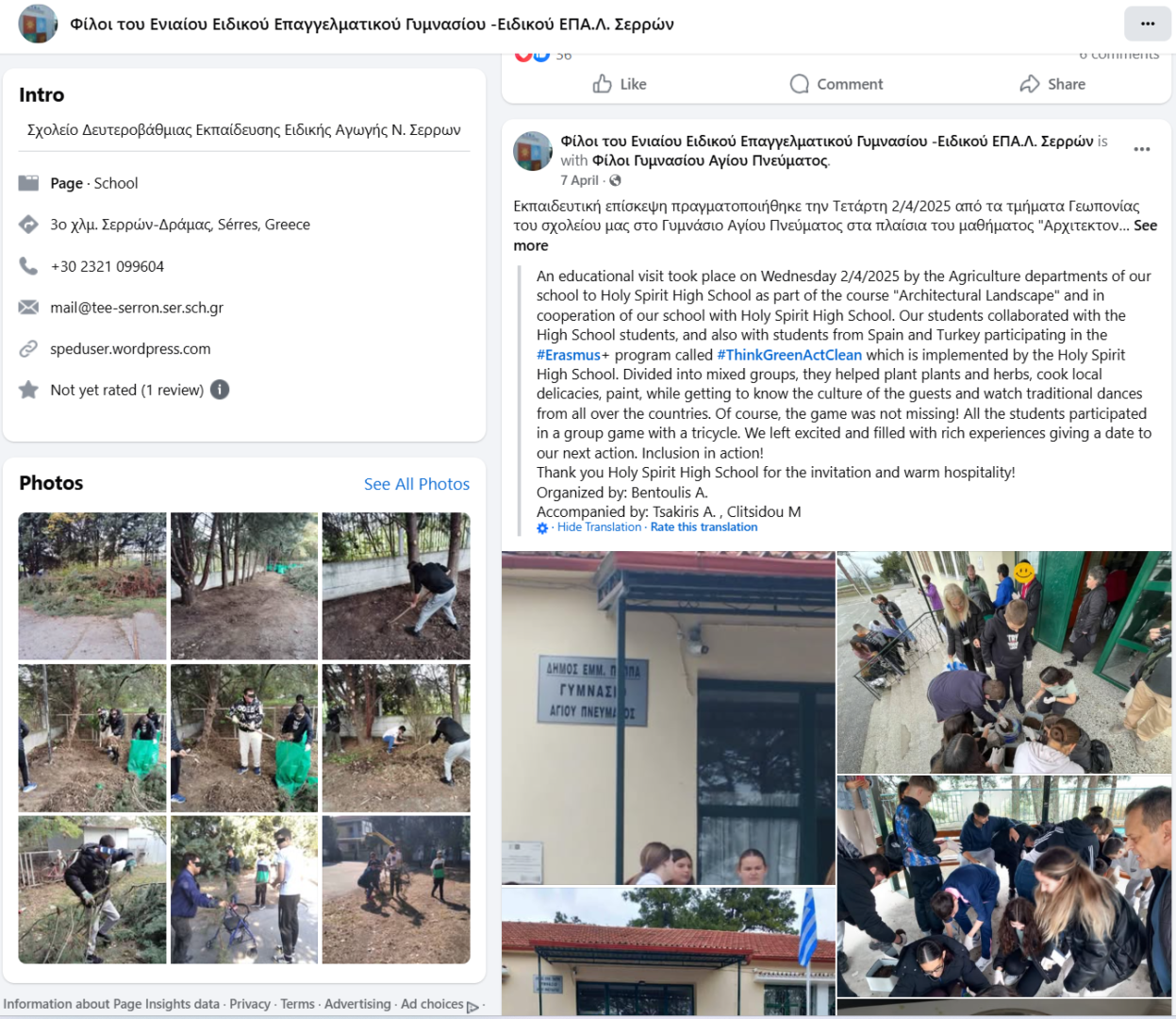The width and height of the screenshot is (1176, 1019).
Task: Click the Comment speech bubble icon
Action: pyautogui.click(x=800, y=84)
